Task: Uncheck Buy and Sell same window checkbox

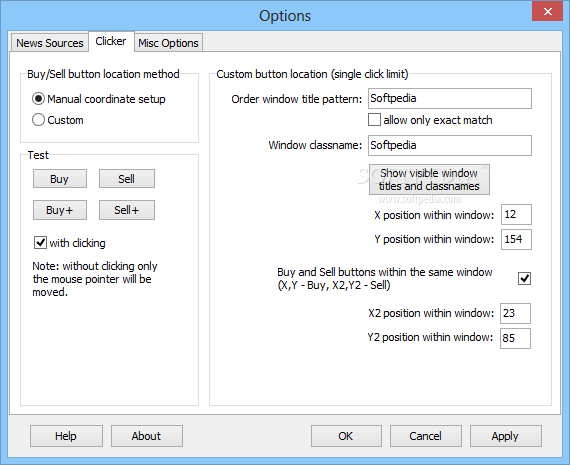Action: pos(524,278)
